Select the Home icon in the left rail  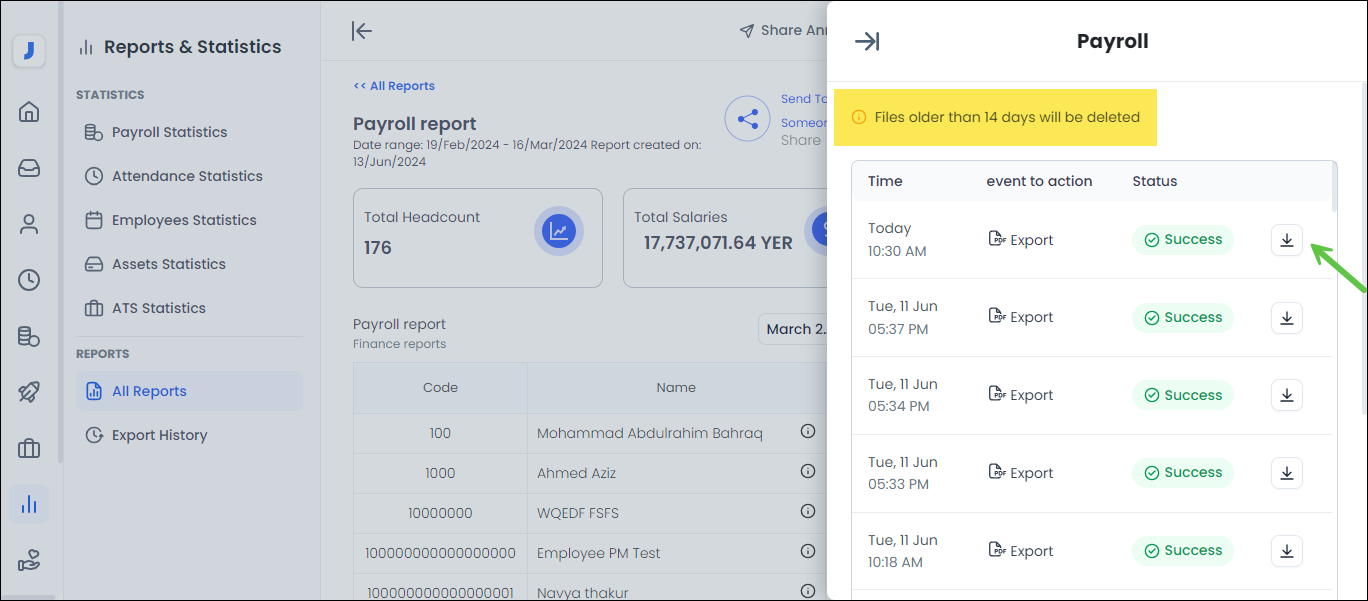click(29, 112)
